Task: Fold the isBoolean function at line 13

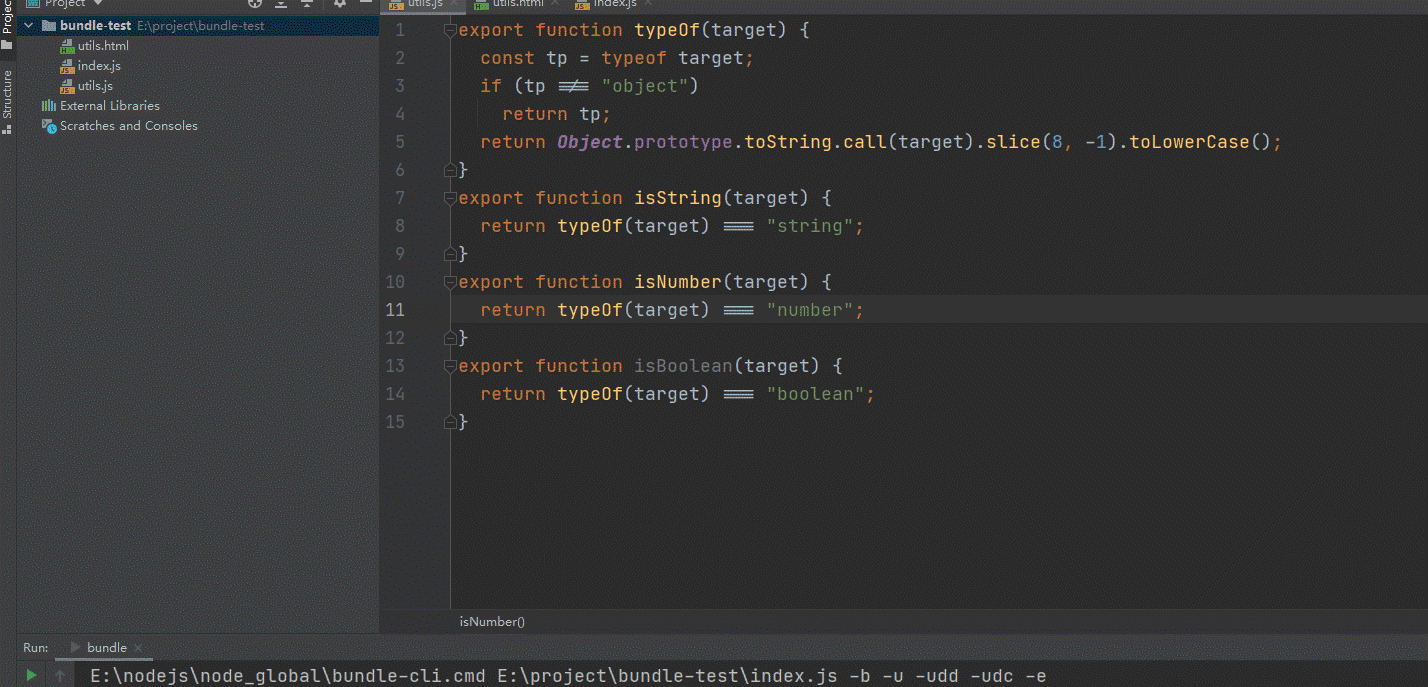Action: pos(450,366)
